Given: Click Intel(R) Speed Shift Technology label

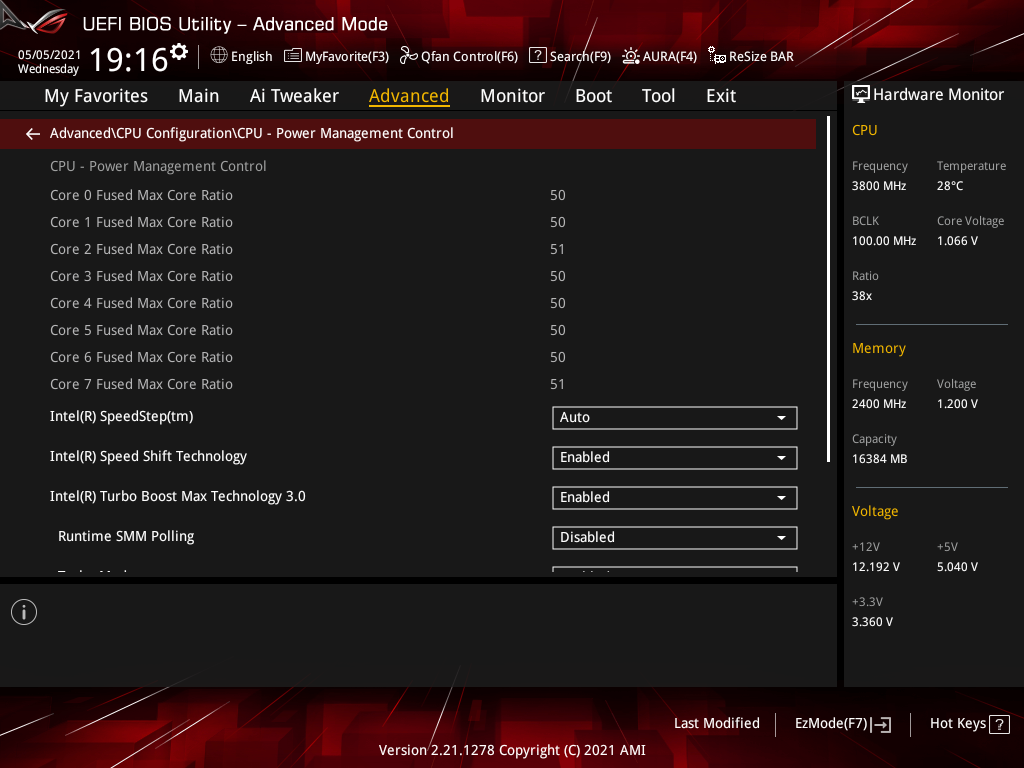Looking at the screenshot, I should [148, 456].
